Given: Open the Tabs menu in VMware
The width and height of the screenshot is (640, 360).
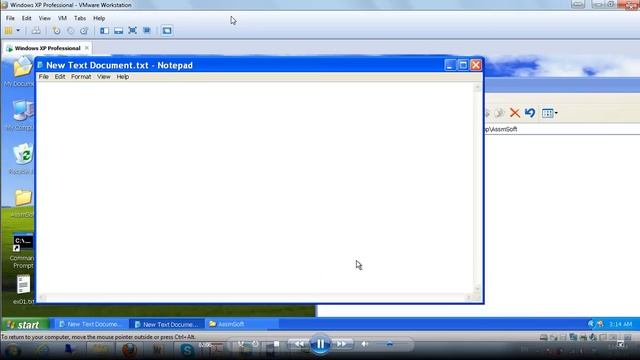Looking at the screenshot, I should tap(80, 18).
